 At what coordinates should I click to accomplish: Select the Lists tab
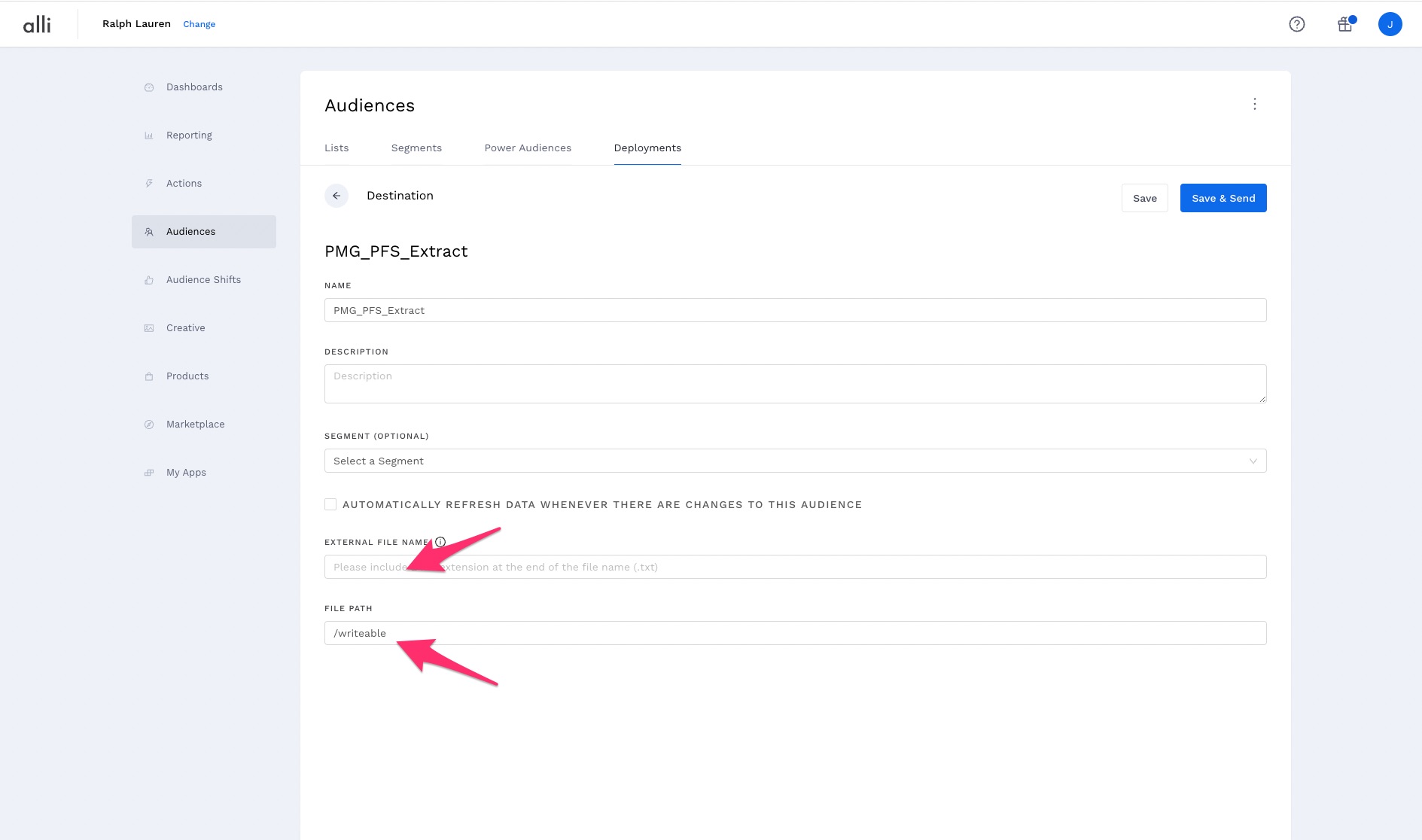click(x=336, y=148)
